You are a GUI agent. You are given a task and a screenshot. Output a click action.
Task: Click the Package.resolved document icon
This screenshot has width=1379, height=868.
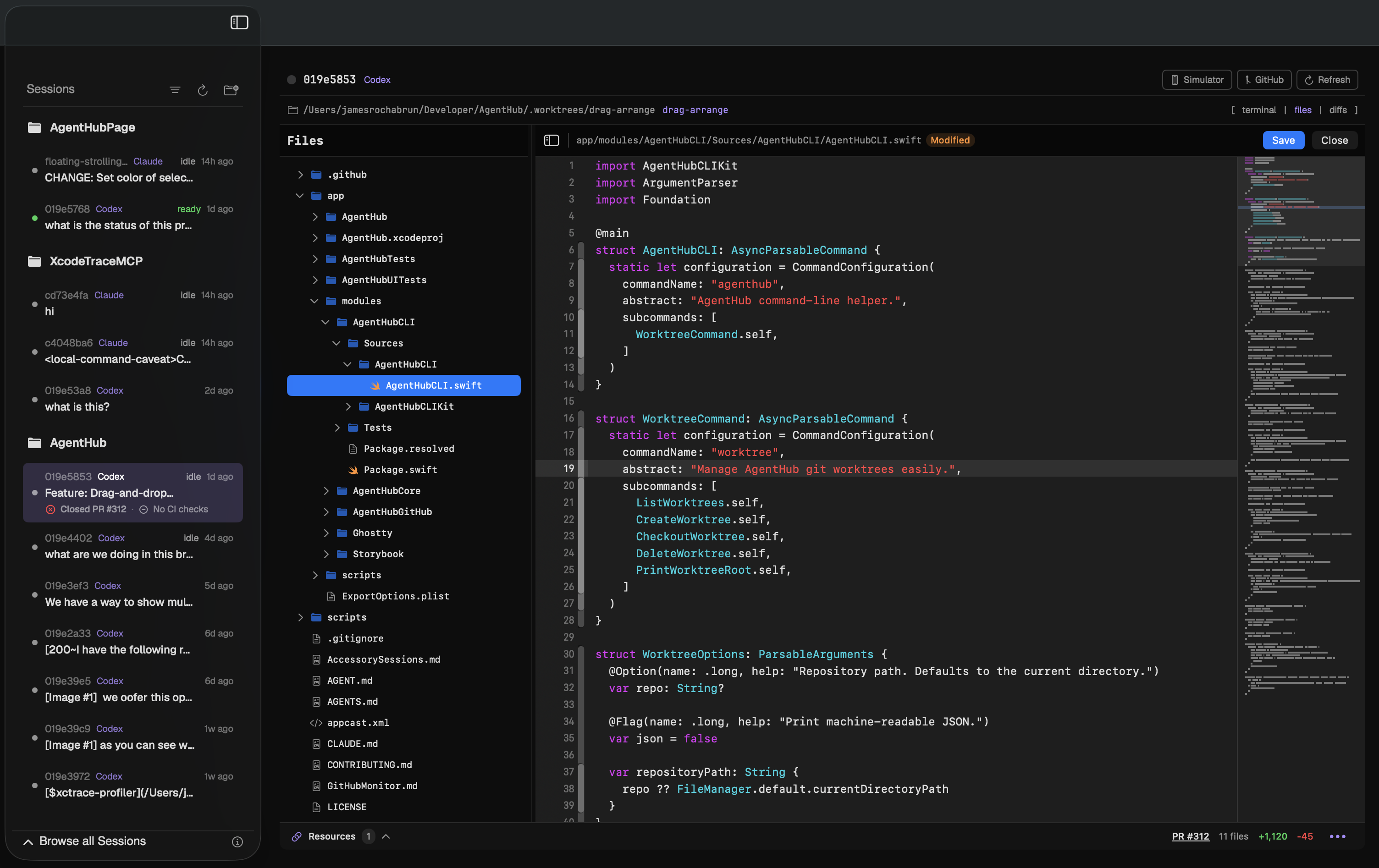(x=353, y=449)
